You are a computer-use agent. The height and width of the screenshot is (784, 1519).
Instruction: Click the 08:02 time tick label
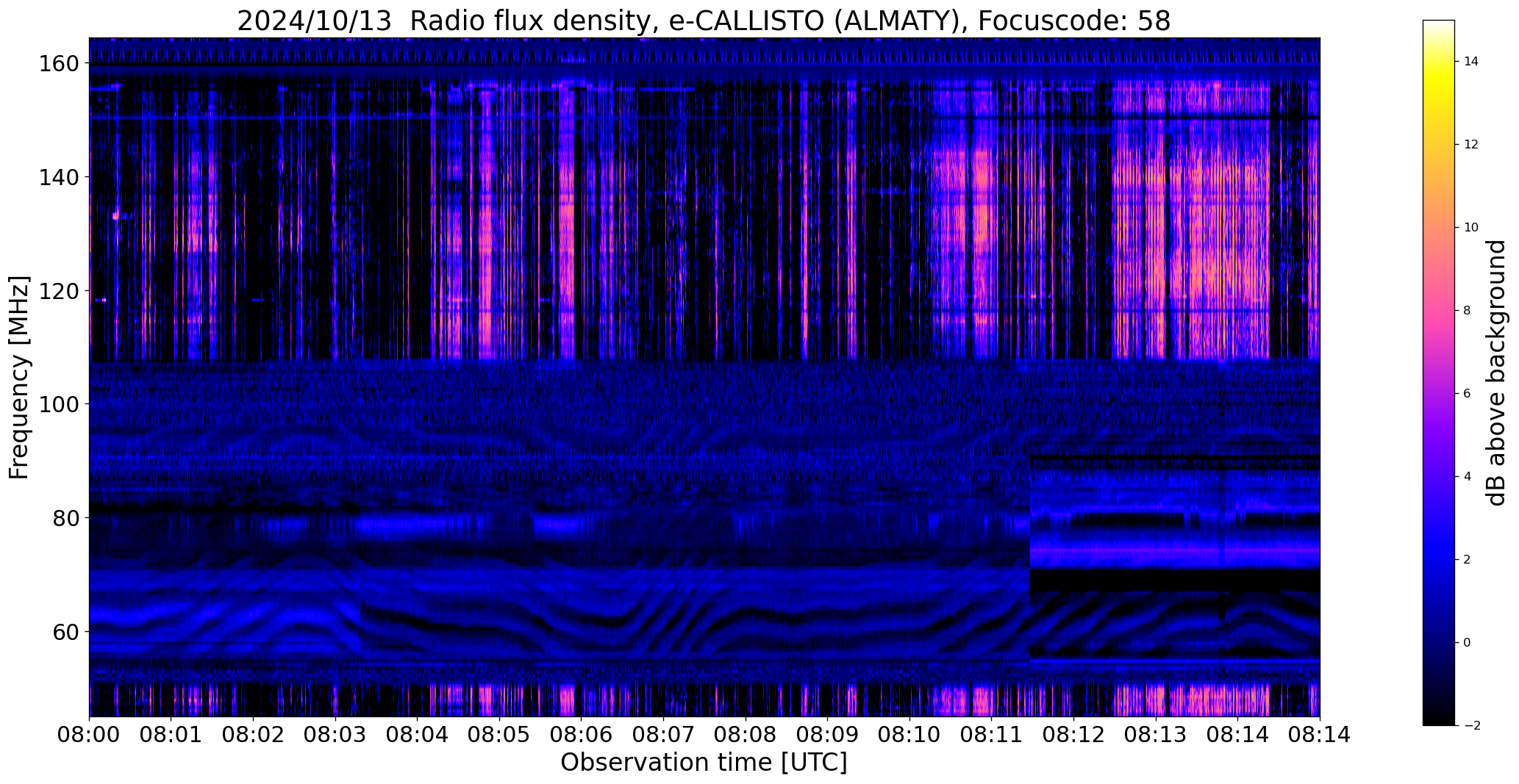254,735
